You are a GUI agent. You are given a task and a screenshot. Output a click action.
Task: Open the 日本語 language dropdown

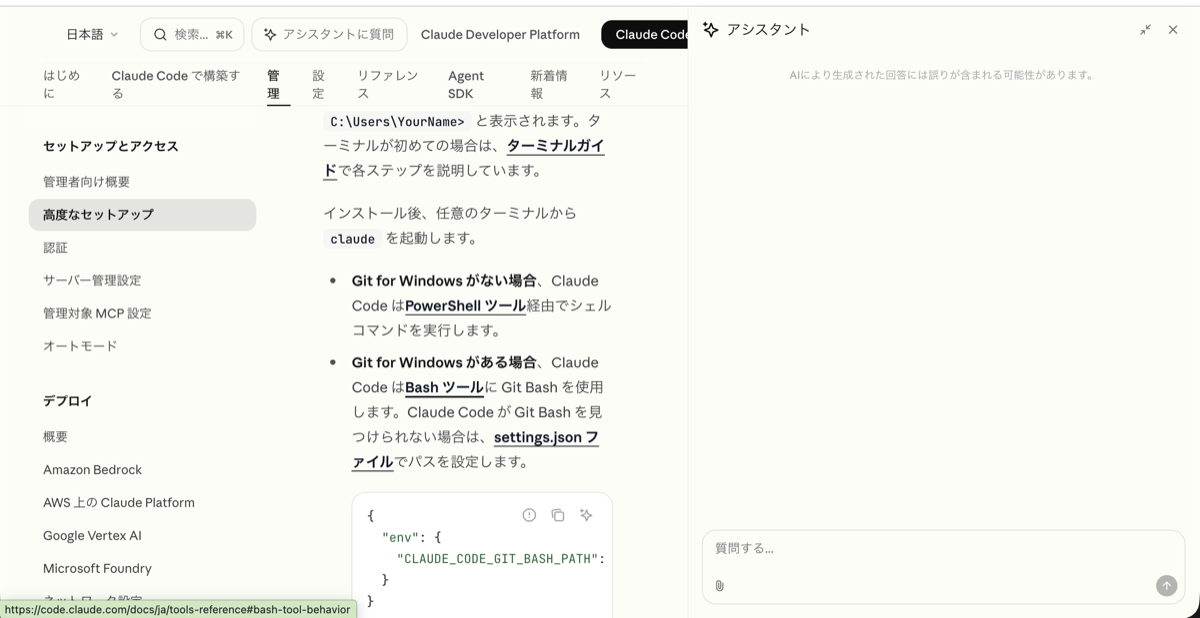pos(92,34)
